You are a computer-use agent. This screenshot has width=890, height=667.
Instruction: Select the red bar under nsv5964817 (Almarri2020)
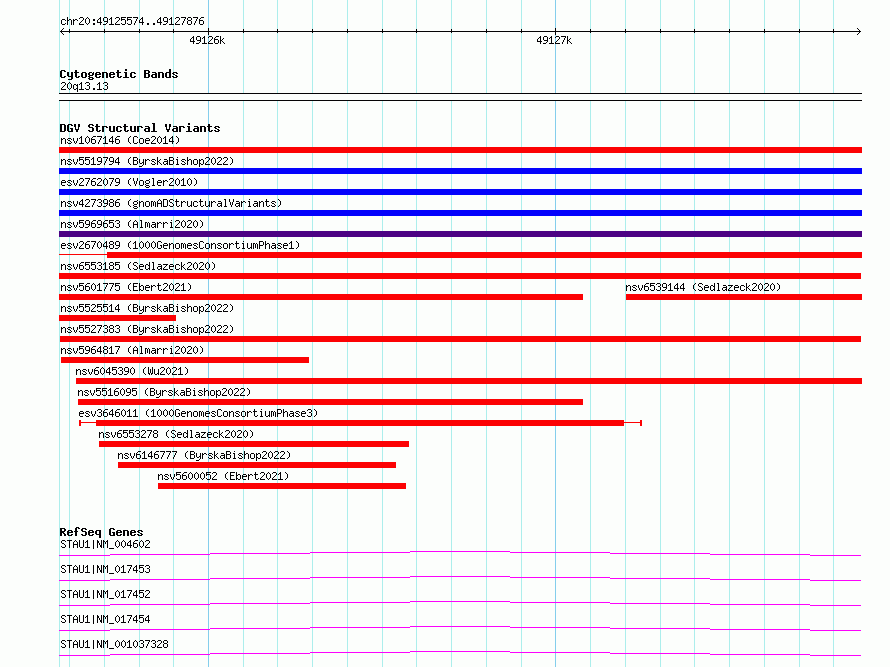tap(184, 360)
